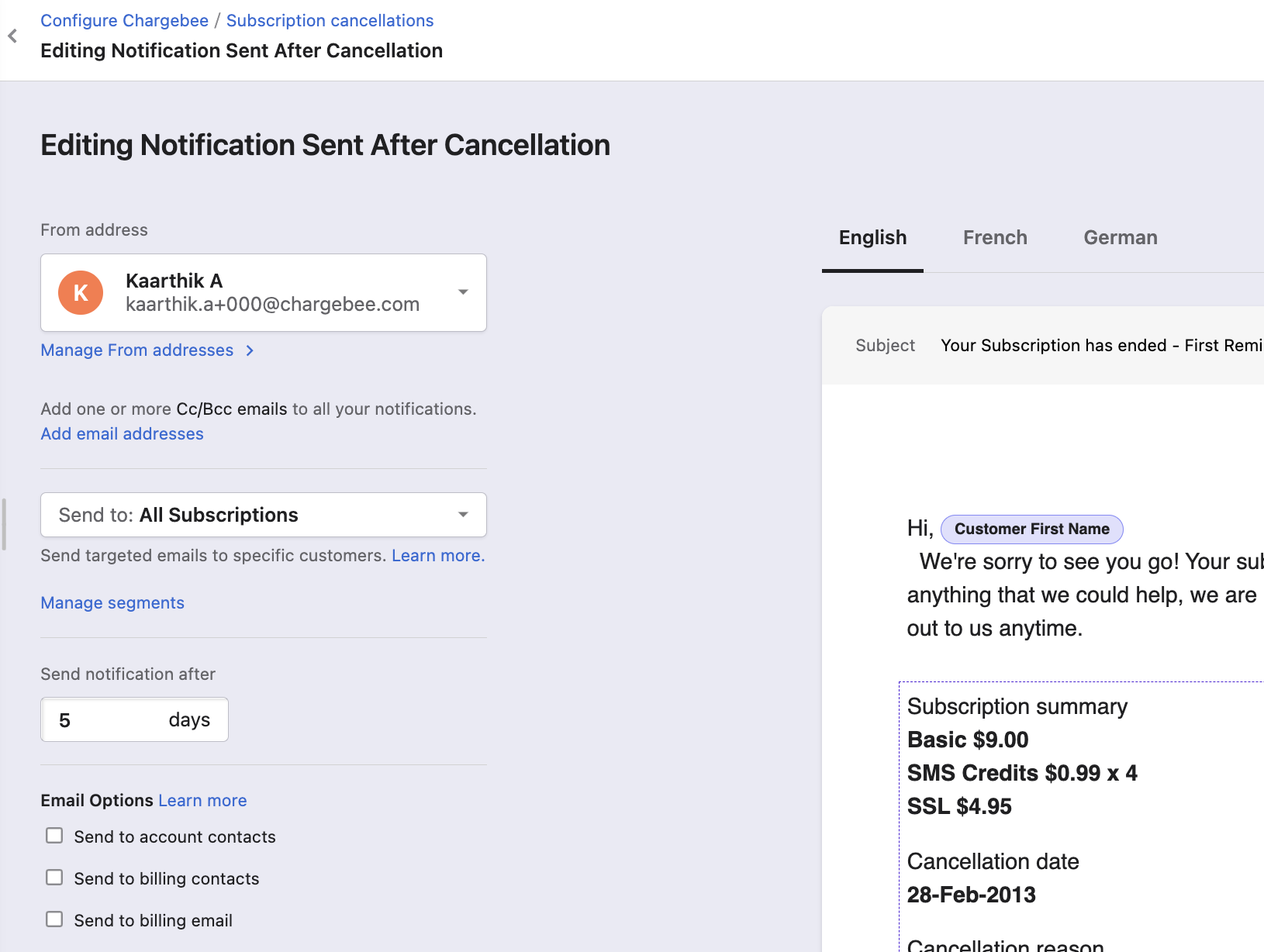Screen dimensions: 1264x952
Task: Click the back arrow icon
Action: (12, 36)
